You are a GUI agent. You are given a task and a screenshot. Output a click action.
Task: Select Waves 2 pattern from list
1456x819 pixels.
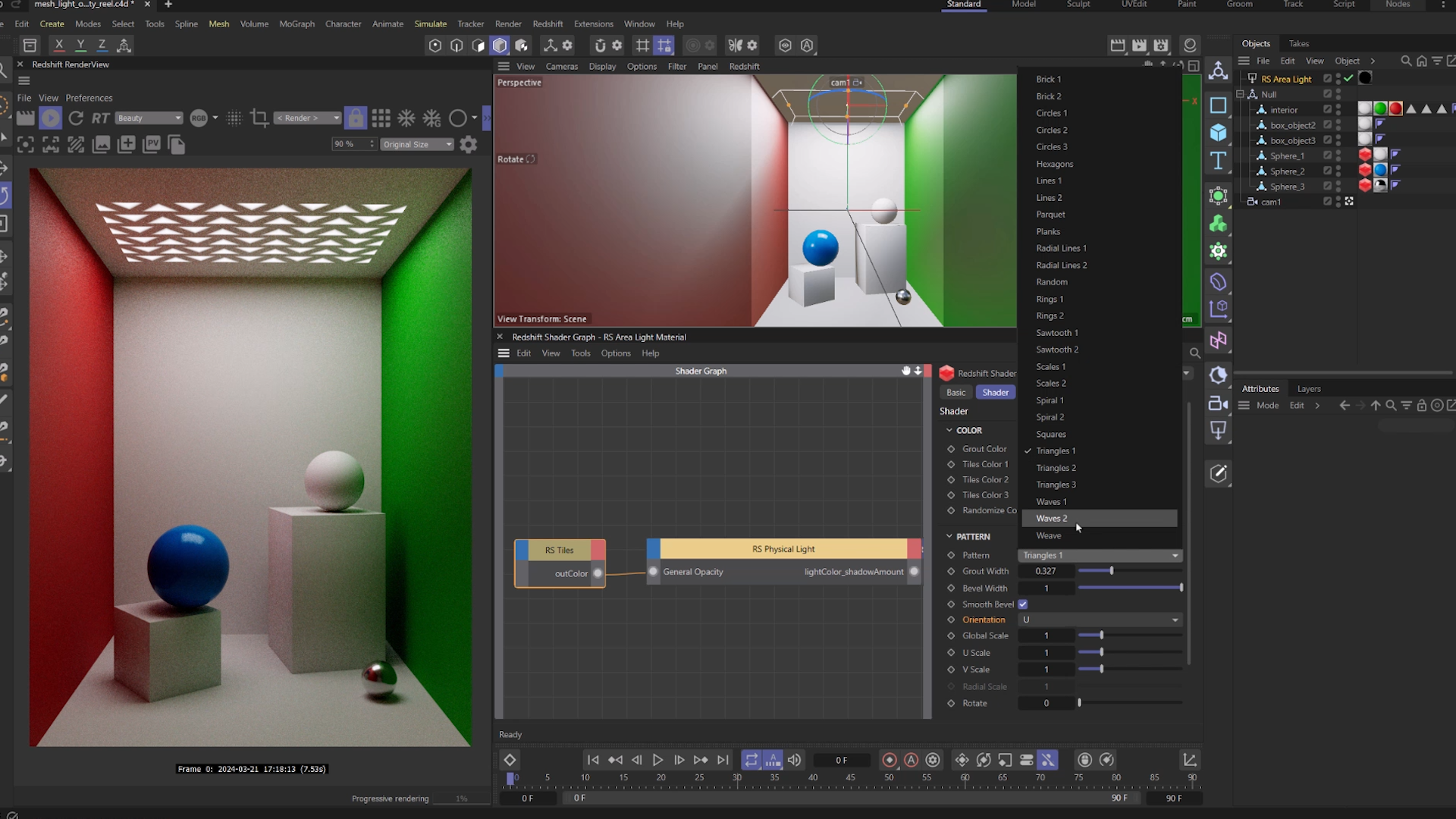[x=1100, y=519]
